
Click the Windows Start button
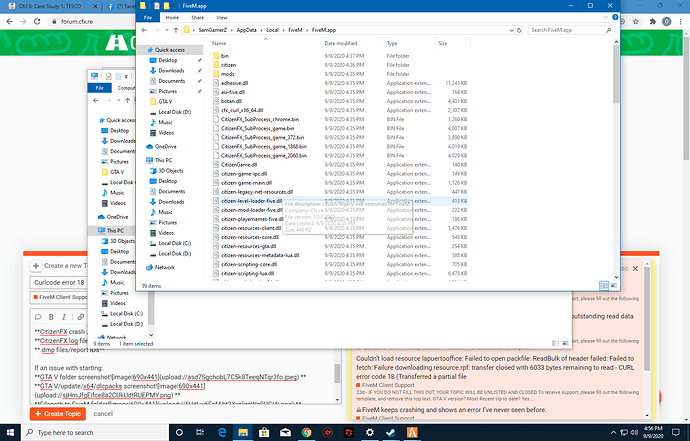(9, 431)
